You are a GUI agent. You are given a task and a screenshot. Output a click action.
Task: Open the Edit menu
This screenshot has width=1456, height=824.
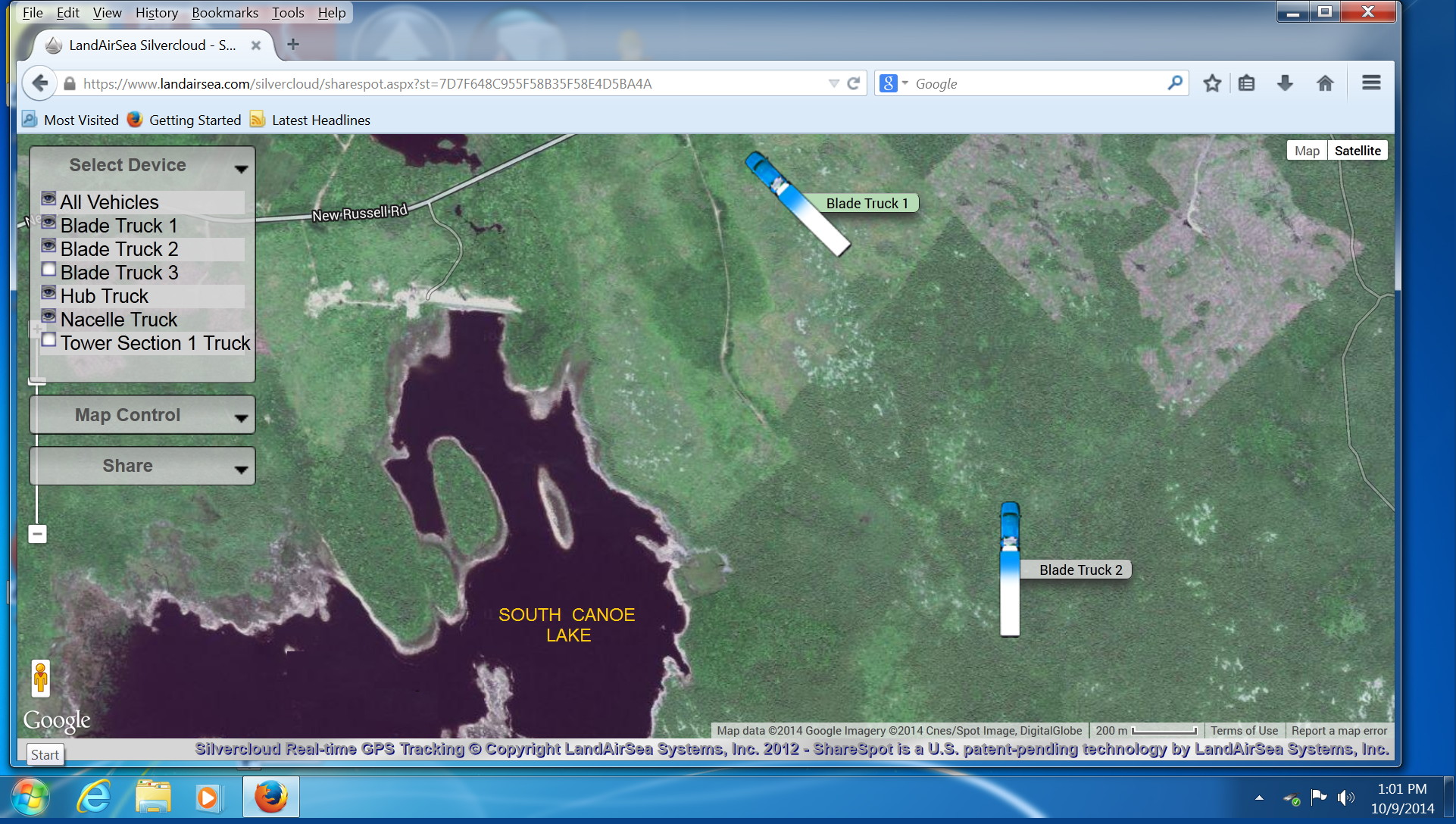tap(67, 13)
